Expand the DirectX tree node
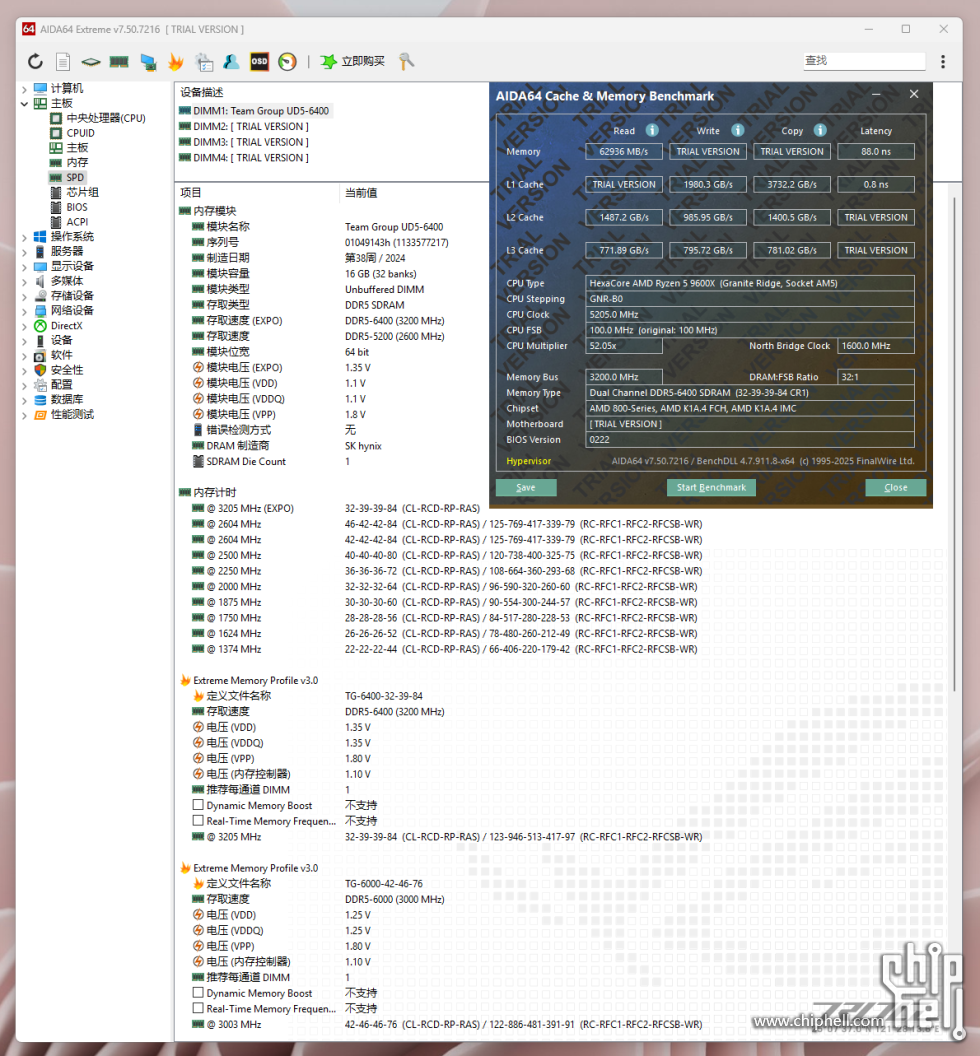The width and height of the screenshot is (980, 1056). [24, 326]
